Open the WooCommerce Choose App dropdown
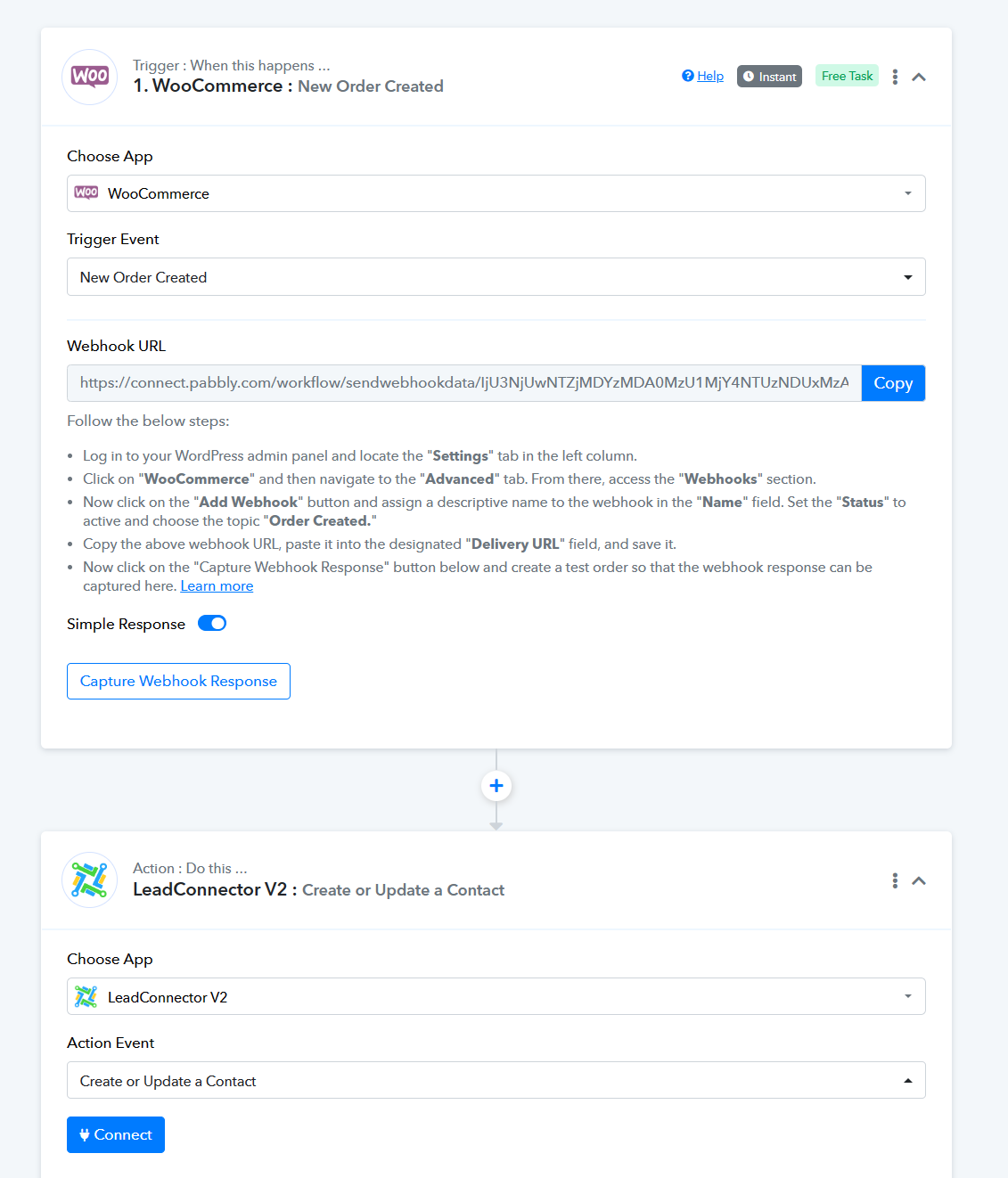Image resolution: width=1008 pixels, height=1178 pixels. [x=496, y=193]
